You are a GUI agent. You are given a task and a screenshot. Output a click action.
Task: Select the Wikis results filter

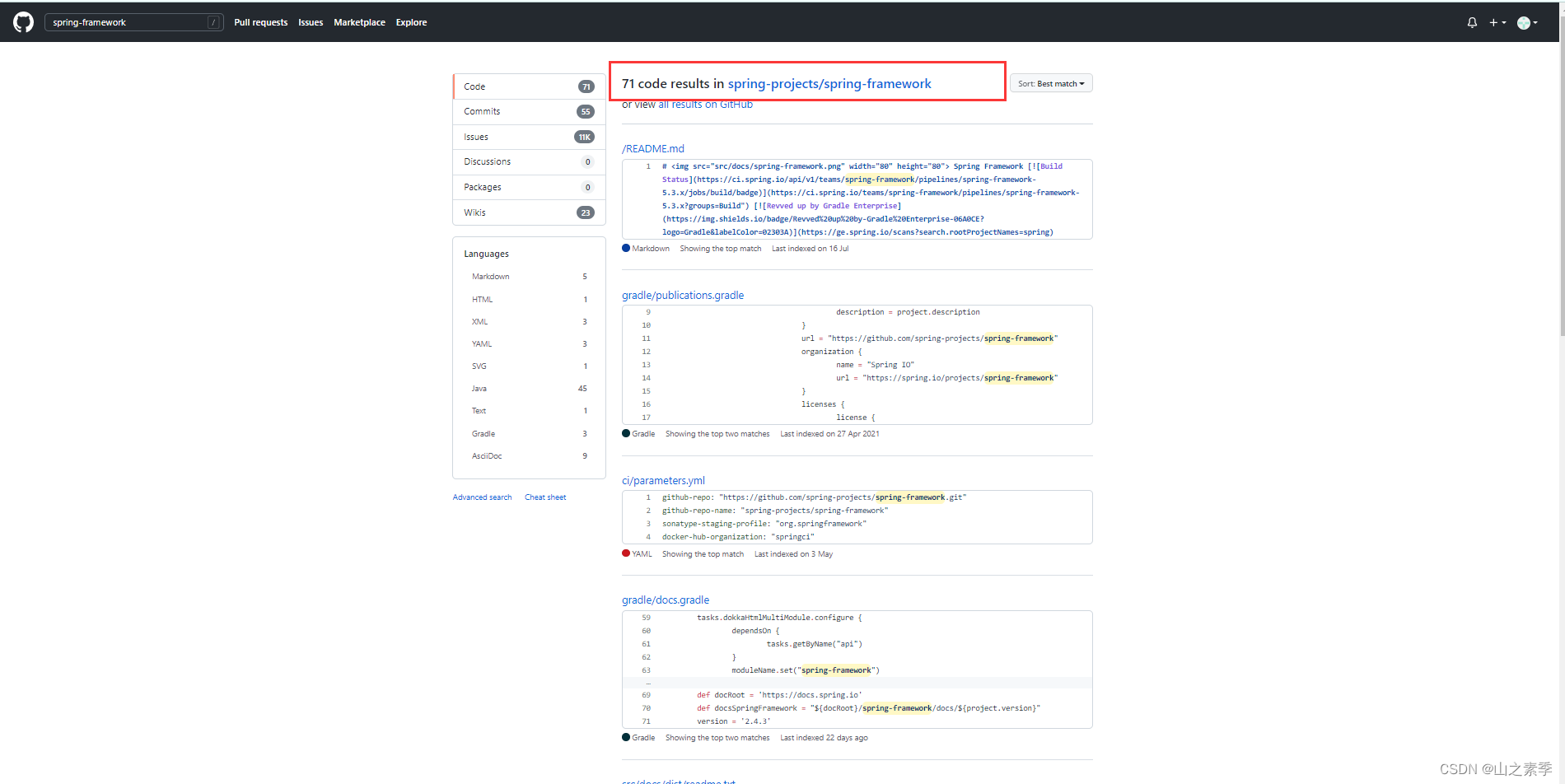pos(529,212)
